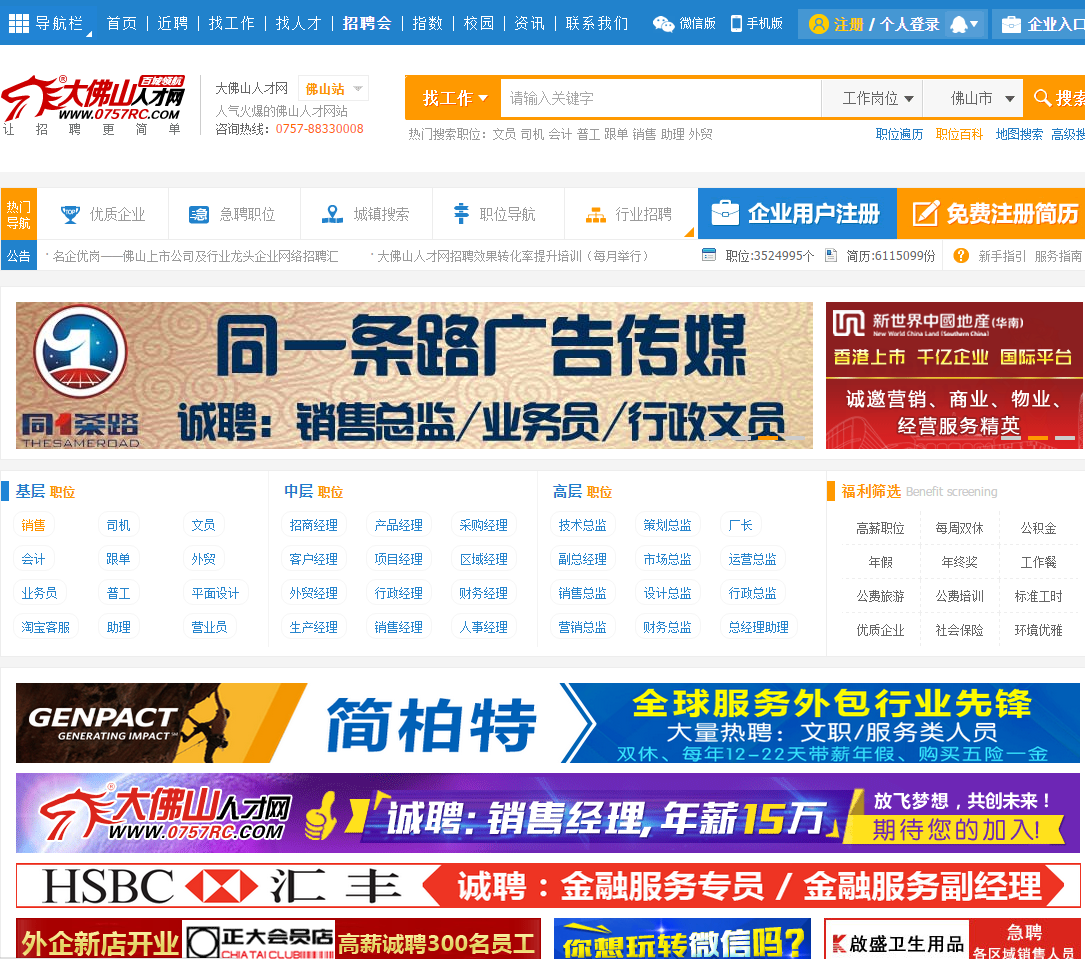Click the hot search keyword 普工
The image size is (1085, 959).
tap(587, 134)
